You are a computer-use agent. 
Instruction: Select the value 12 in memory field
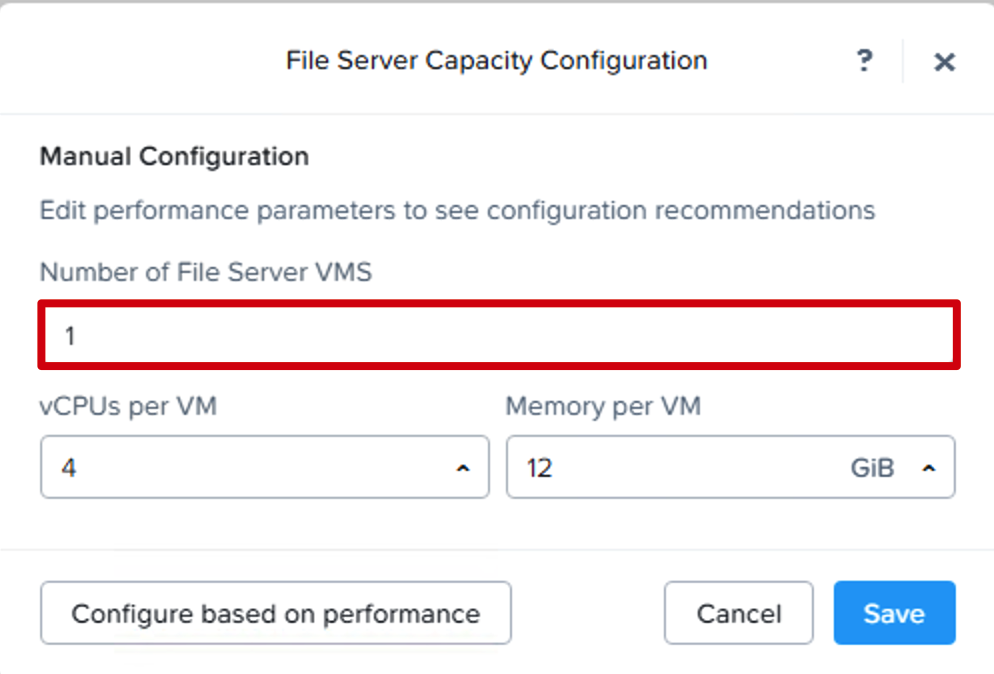tap(539, 468)
